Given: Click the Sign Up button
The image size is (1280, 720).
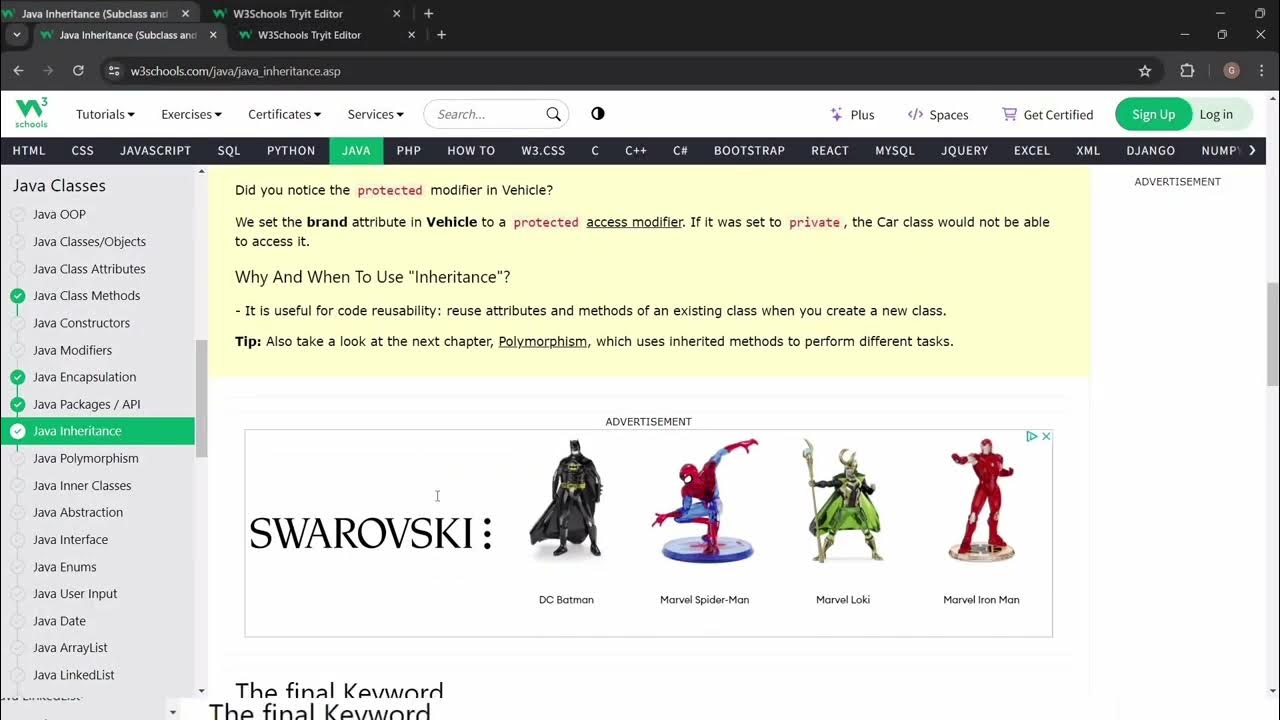Looking at the screenshot, I should click(1153, 114).
